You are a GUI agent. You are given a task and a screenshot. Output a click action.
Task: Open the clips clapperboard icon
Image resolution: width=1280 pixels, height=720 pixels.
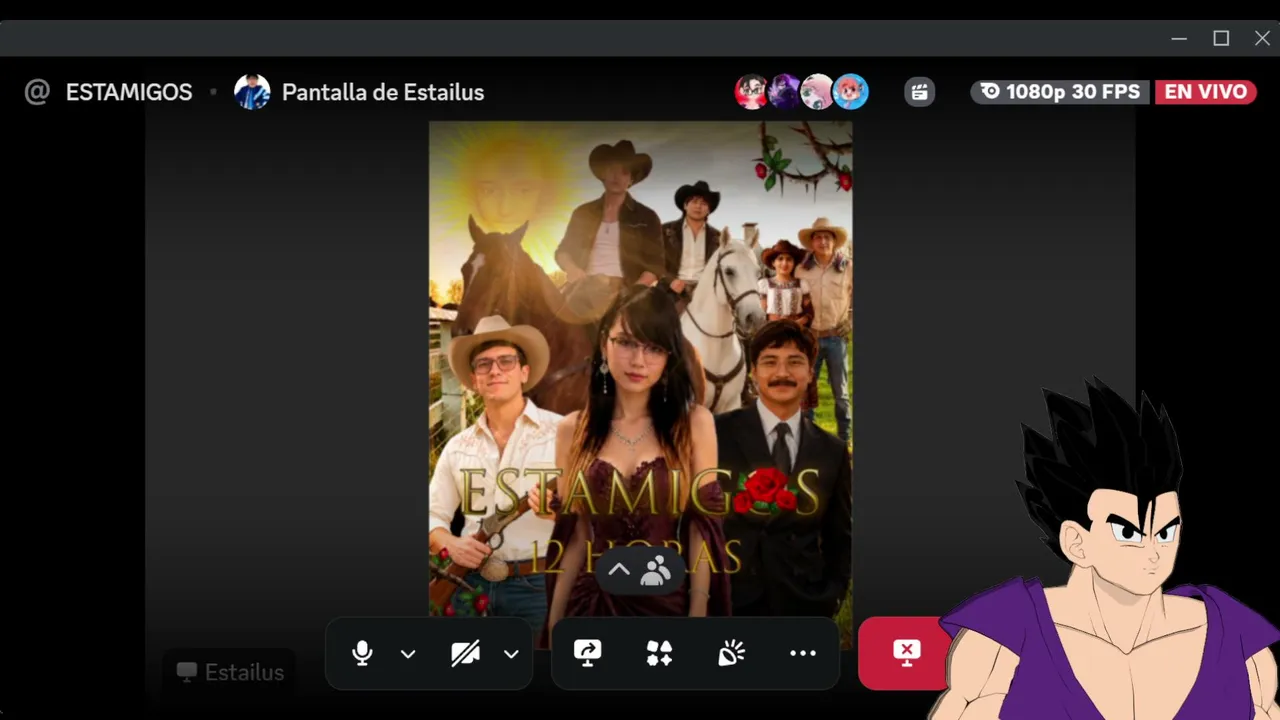click(919, 92)
